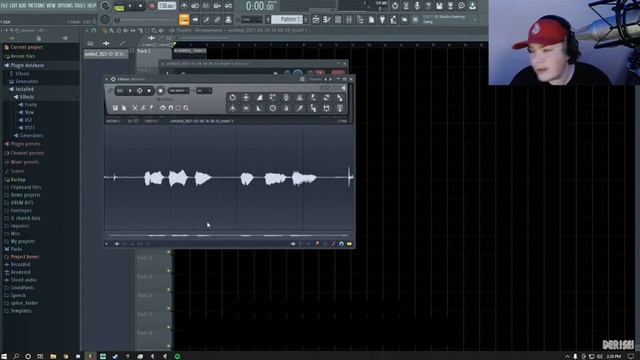Open the plugin picker plug icon
This screenshot has width=640, height=360.
pyautogui.click(x=382, y=19)
